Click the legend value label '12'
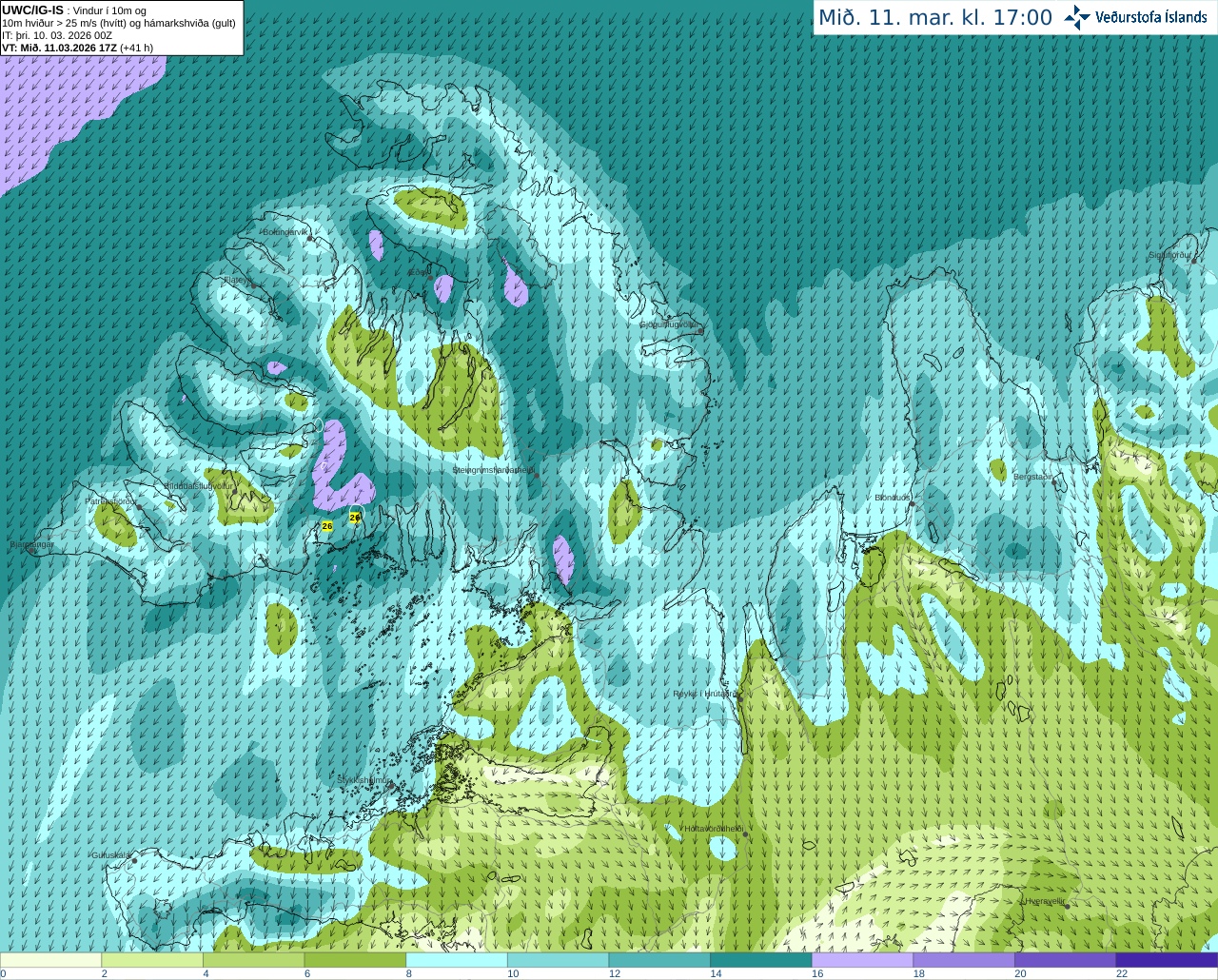The image size is (1218, 980). click(615, 973)
